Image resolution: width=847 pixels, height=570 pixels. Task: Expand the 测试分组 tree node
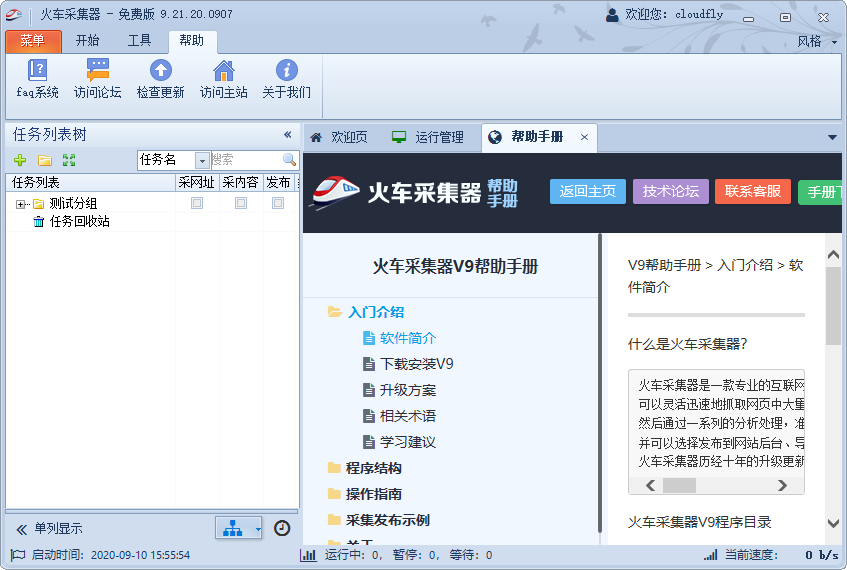(x=20, y=204)
